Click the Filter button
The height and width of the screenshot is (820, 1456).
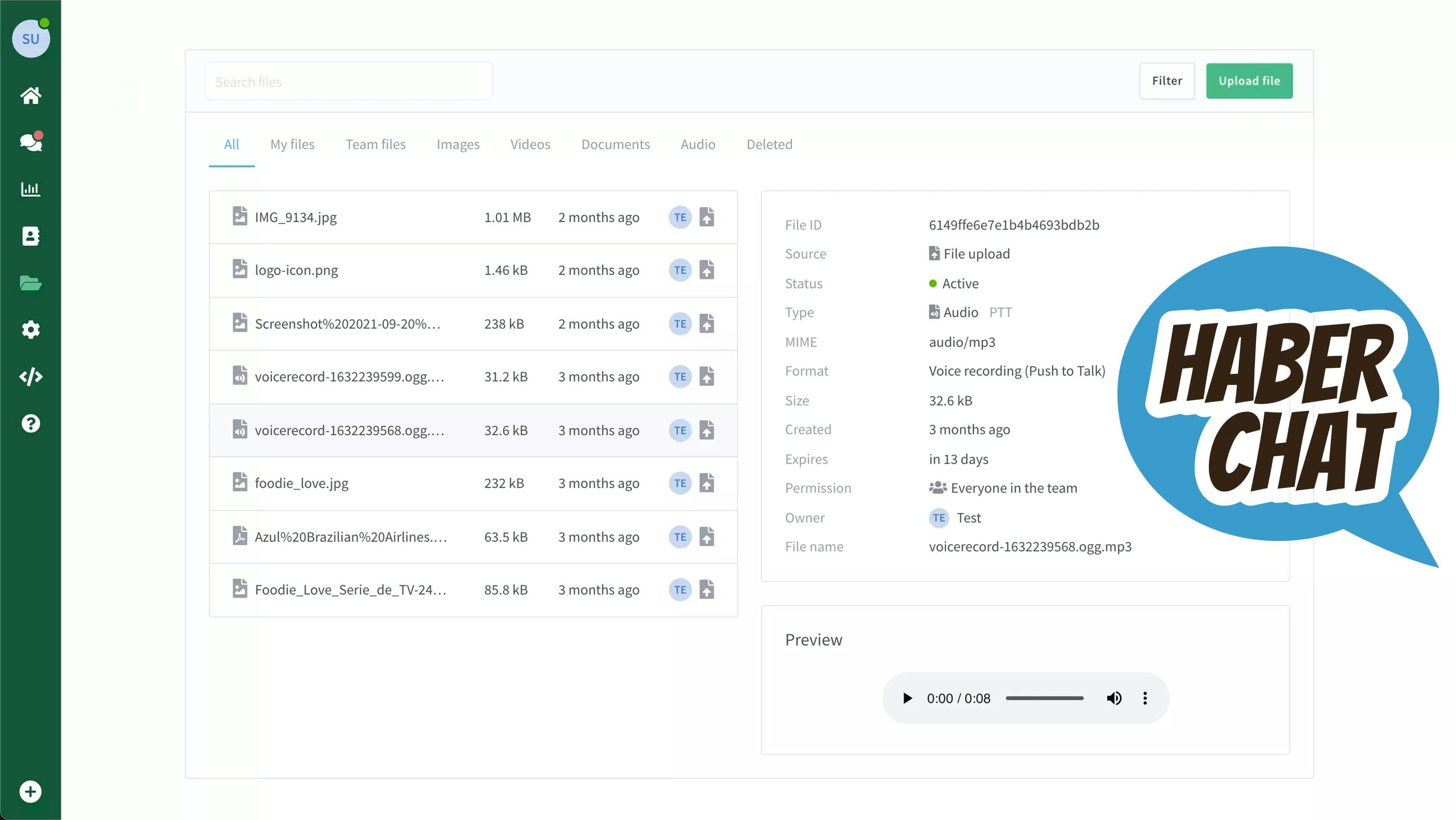1167,81
